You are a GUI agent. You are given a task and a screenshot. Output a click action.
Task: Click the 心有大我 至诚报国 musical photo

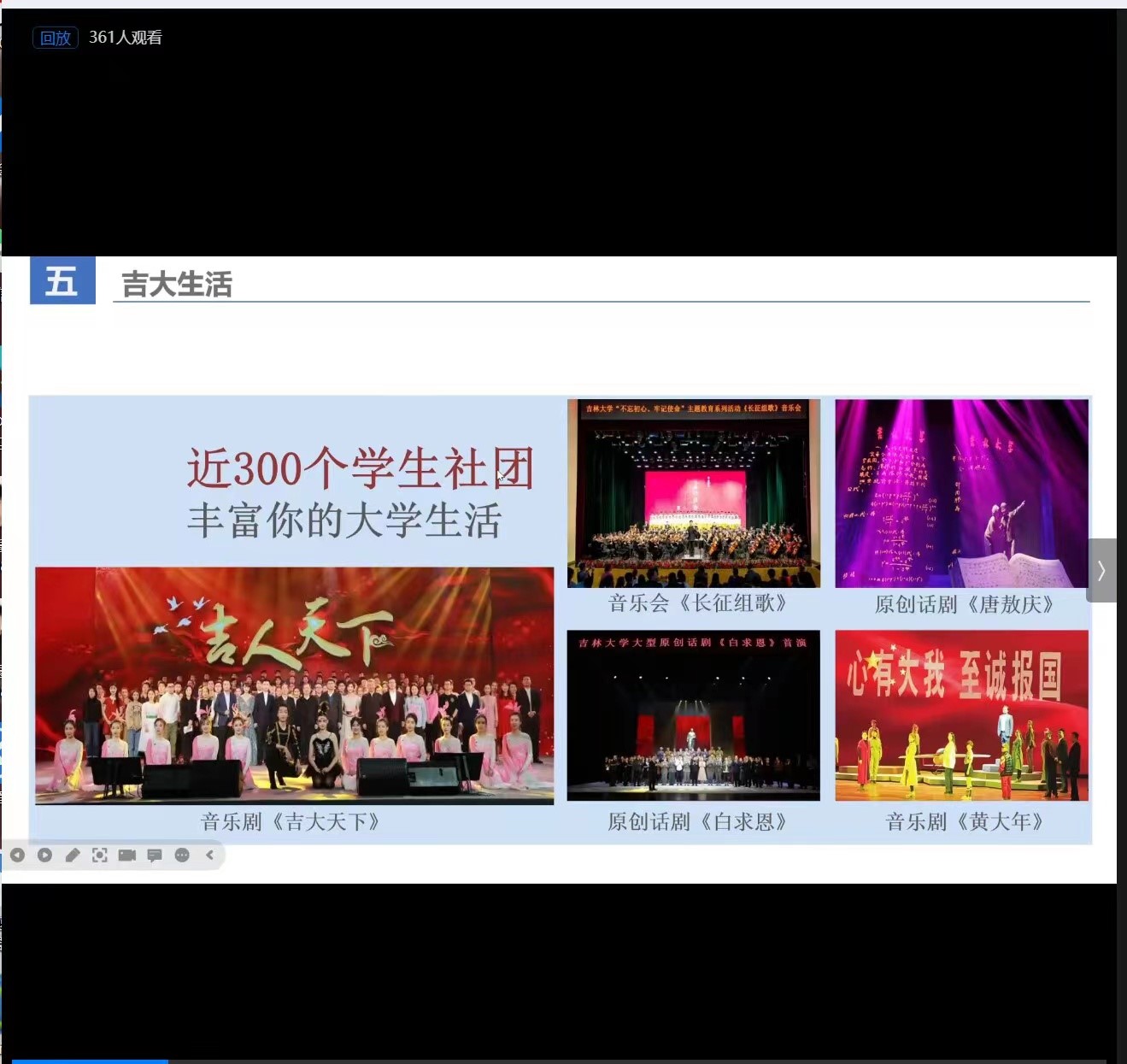pyautogui.click(x=961, y=715)
